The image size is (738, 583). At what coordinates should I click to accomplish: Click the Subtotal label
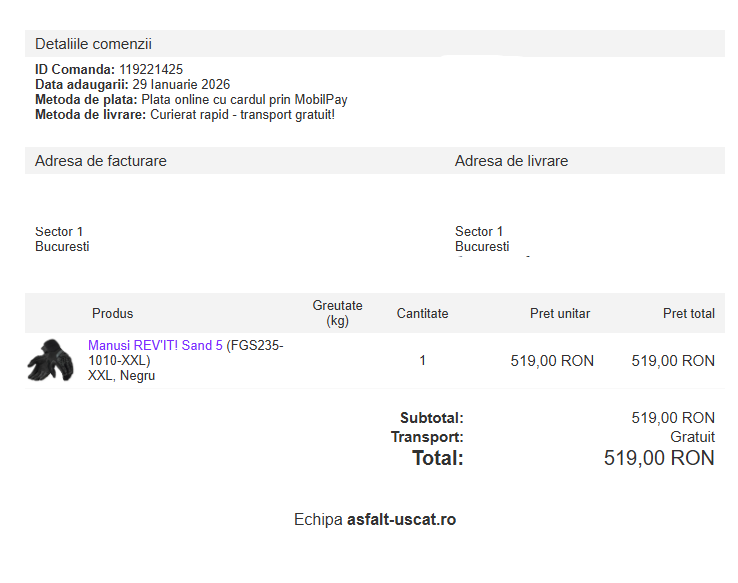(x=431, y=418)
